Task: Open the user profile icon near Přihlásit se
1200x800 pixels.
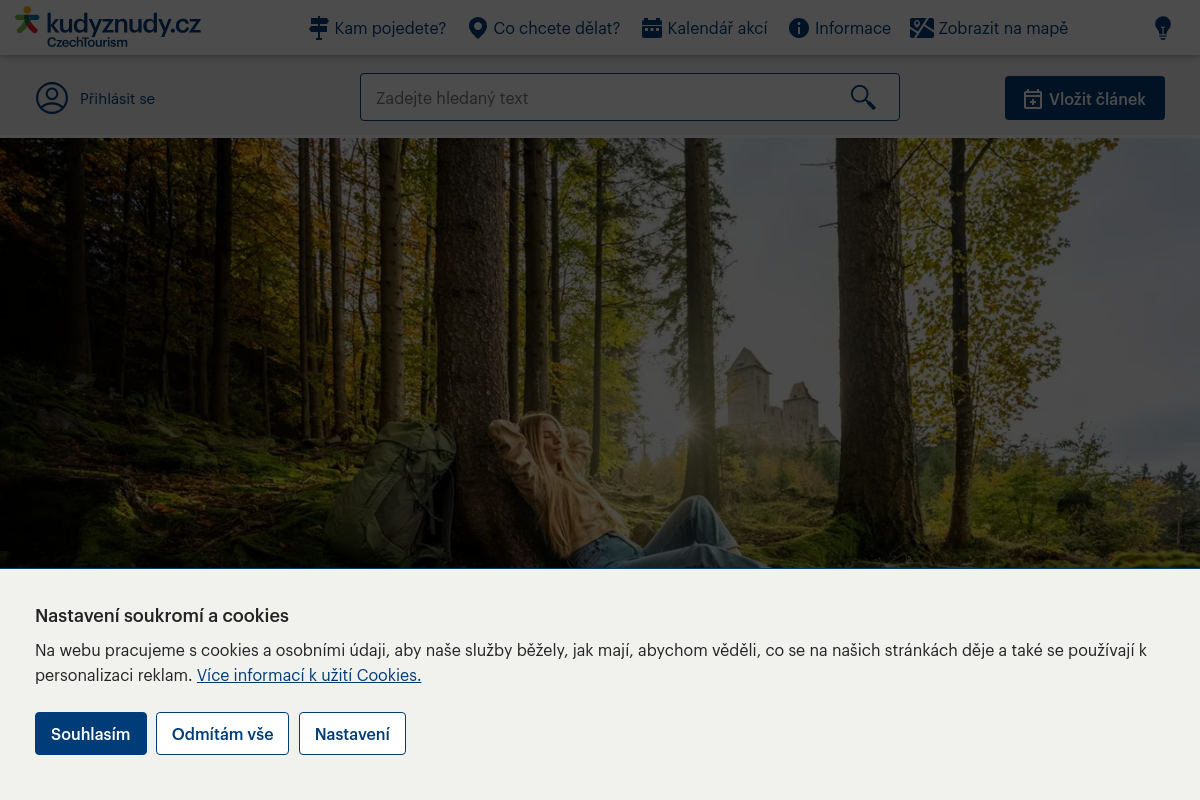Action: (x=52, y=98)
